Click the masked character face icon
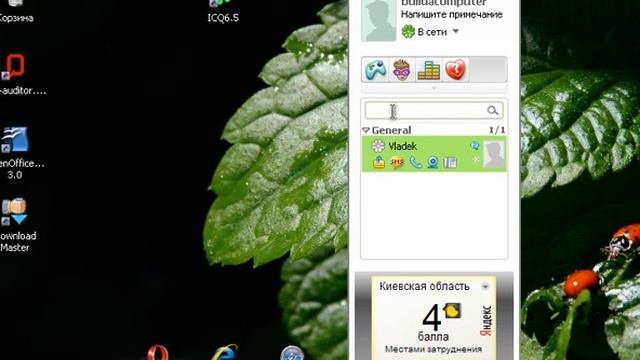This screenshot has width=640, height=360. click(402, 69)
